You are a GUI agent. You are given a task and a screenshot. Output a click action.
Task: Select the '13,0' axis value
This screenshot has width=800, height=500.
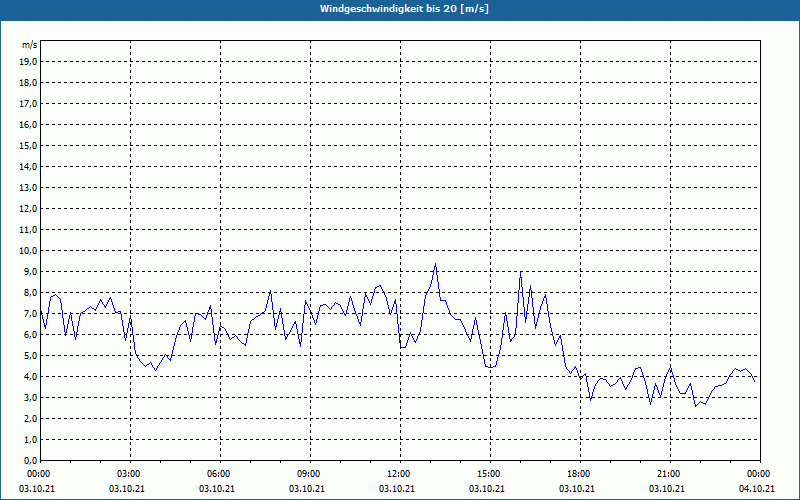(x=28, y=188)
